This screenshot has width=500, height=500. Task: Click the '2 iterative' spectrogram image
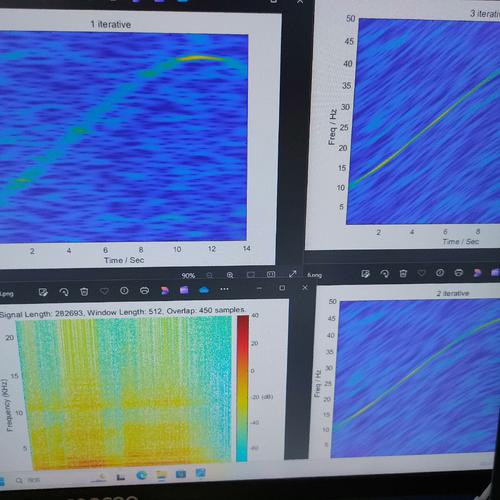[x=416, y=379]
